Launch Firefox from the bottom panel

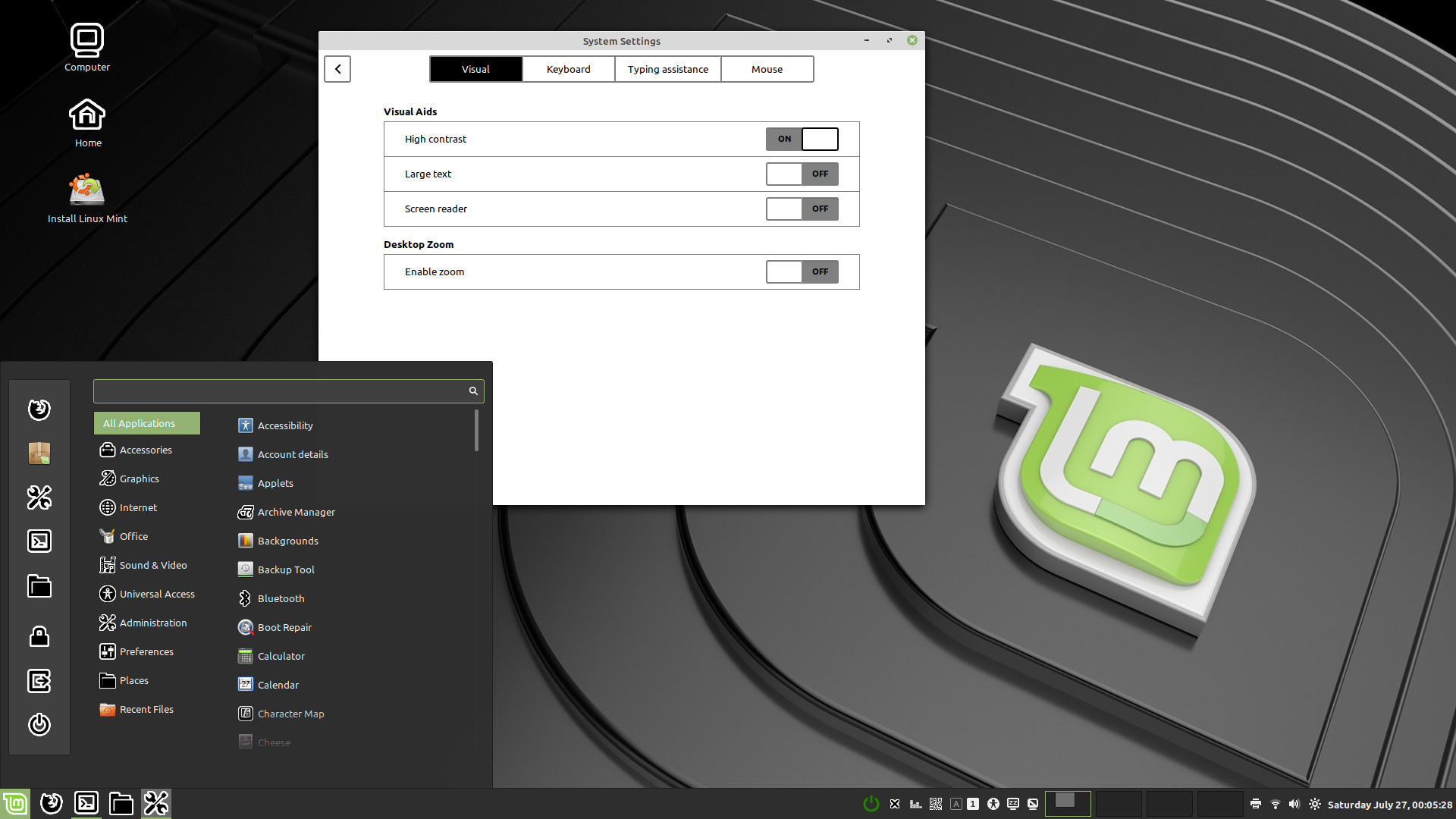52,804
